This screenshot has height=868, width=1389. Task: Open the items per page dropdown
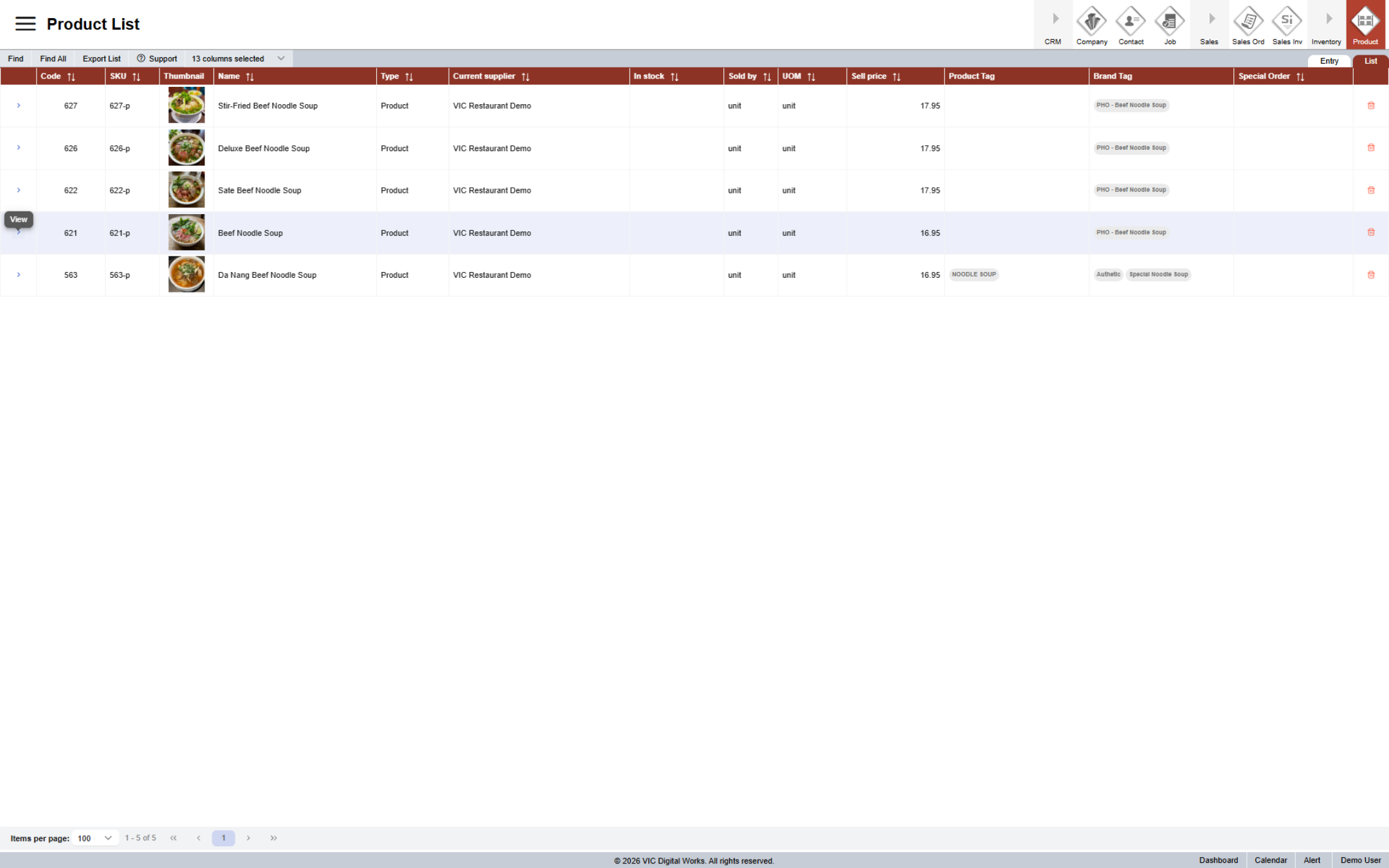(x=95, y=838)
